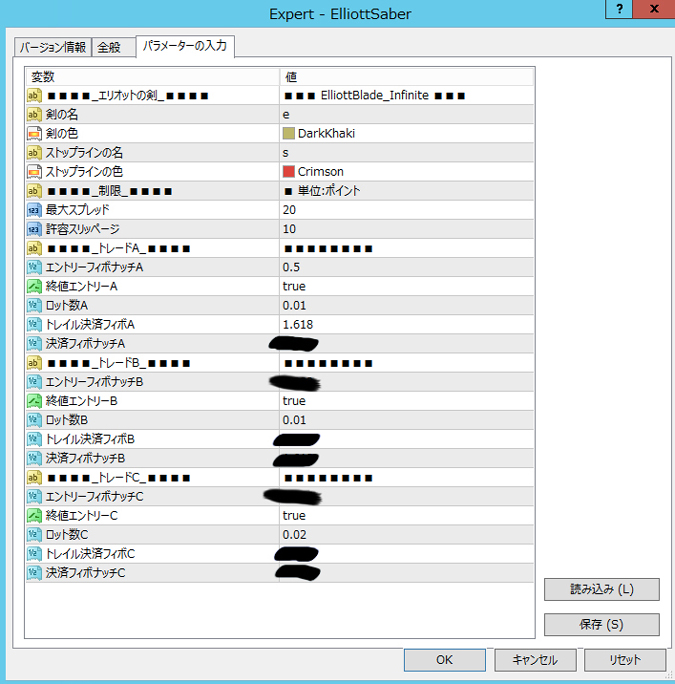This screenshot has width=675, height=684.
Task: Click the string icon beside 剣の名
Action: pos(34,114)
